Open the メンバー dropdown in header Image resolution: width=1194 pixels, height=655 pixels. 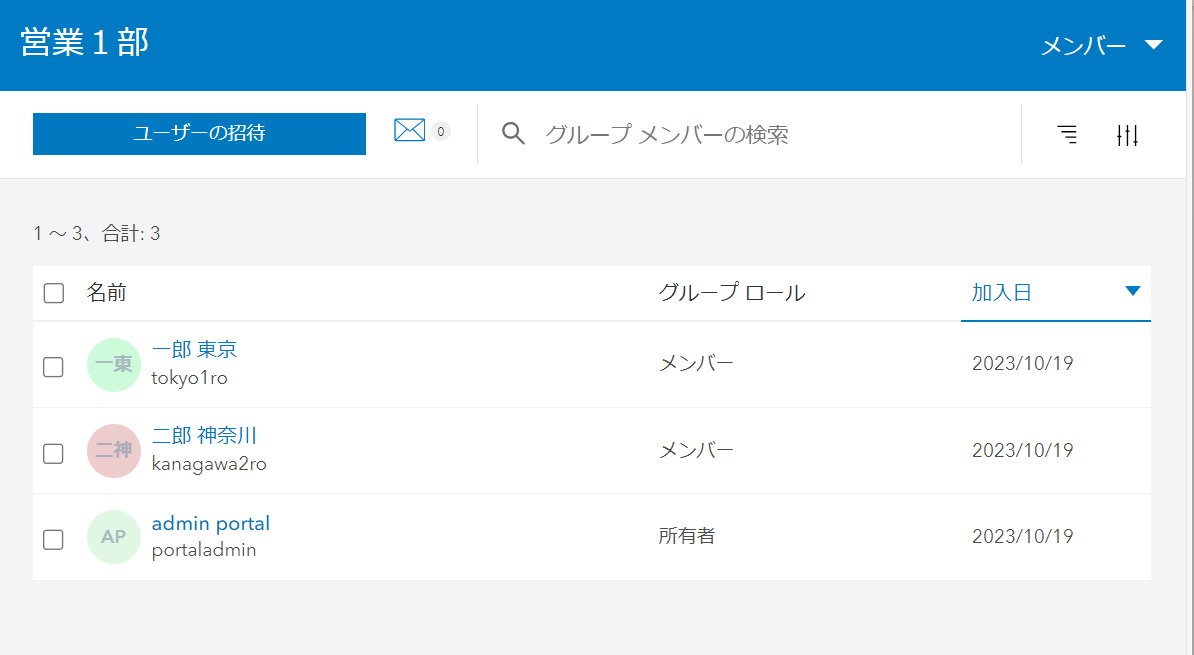pos(1102,46)
